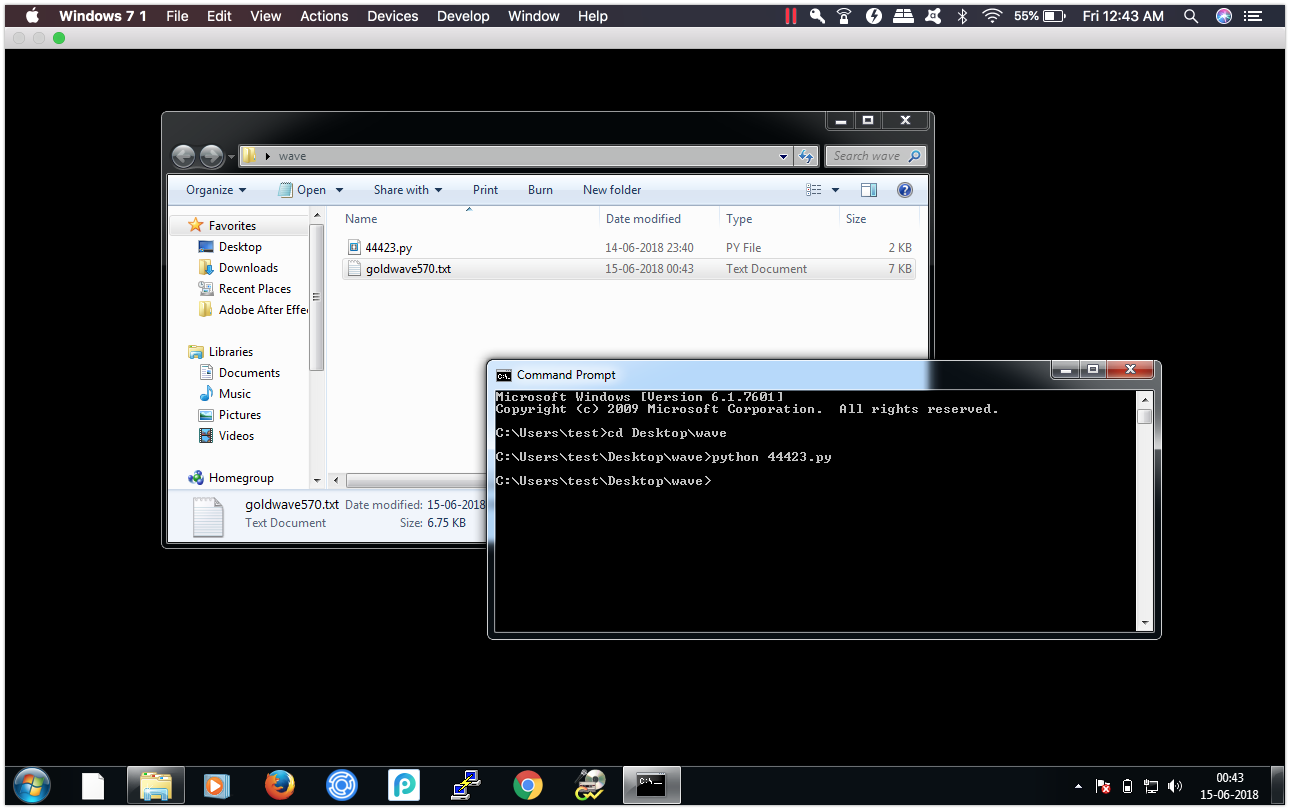Expand the Open button dropdown arrow
Screen dimensions: 1290x810
(x=339, y=190)
